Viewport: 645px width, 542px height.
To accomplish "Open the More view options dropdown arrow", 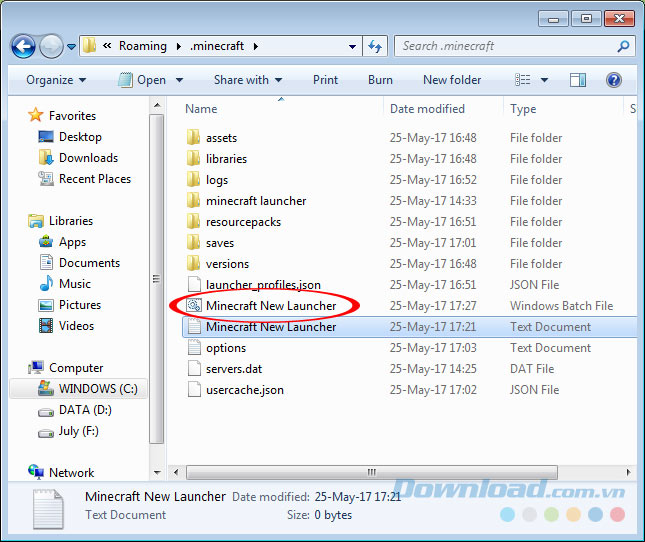I will point(544,80).
